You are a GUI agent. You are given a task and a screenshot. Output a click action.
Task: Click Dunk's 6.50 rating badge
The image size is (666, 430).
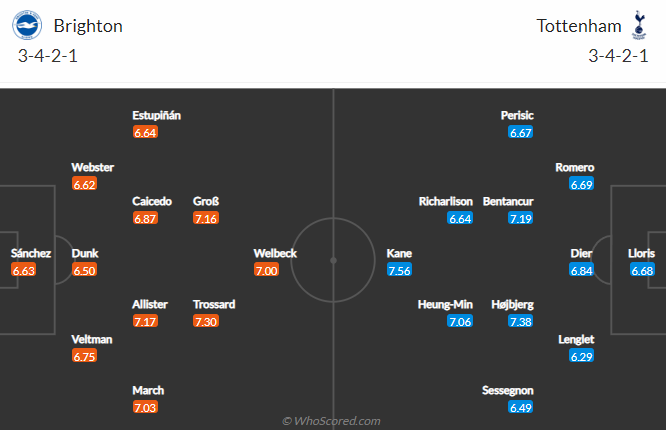pyautogui.click(x=84, y=270)
